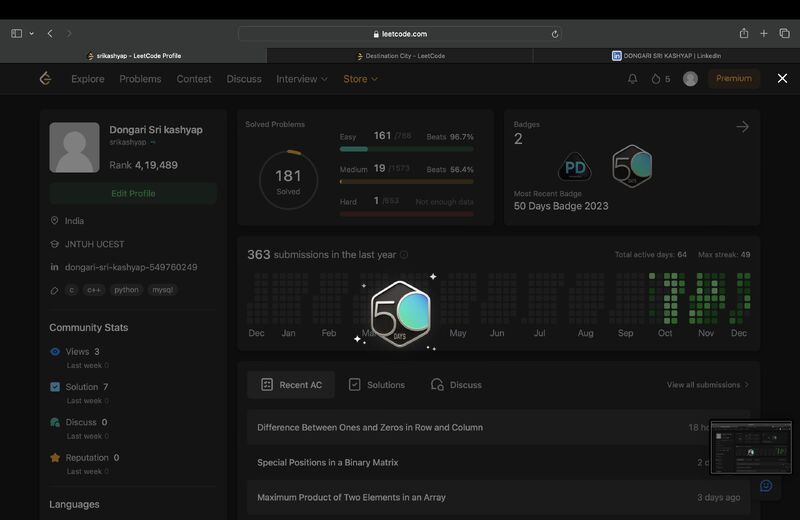Click the Safari sidebar toggle icon
The height and width of the screenshot is (520, 800).
click(x=16, y=34)
